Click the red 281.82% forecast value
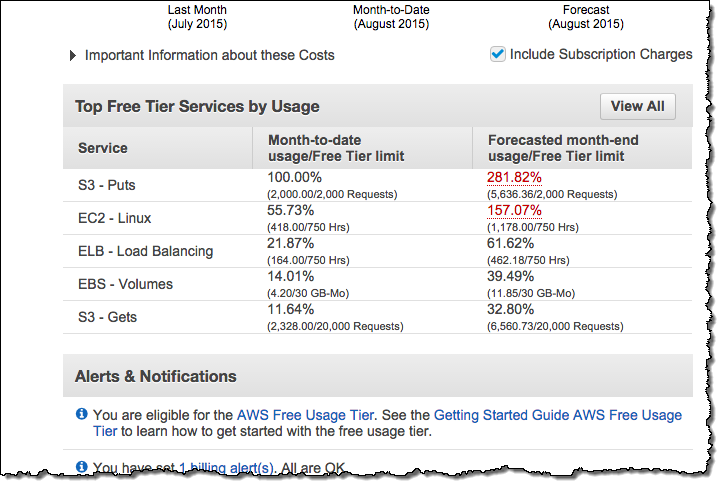This screenshot has width=723, height=486. click(x=515, y=176)
